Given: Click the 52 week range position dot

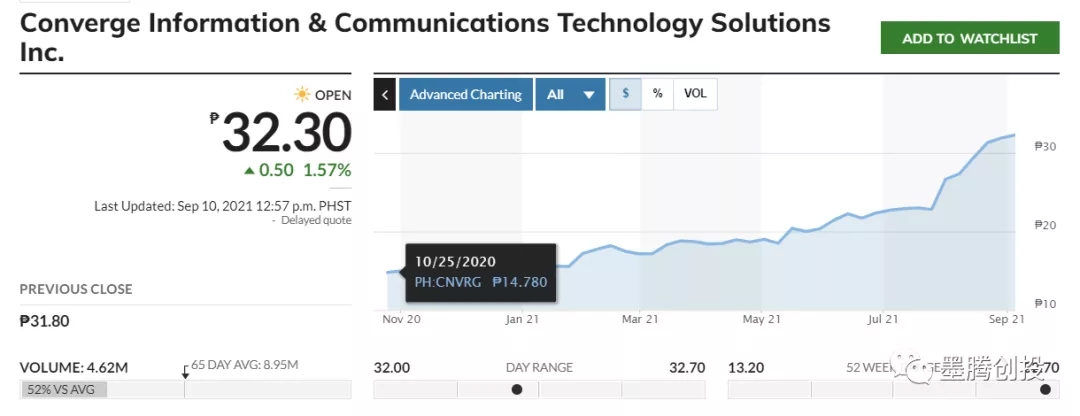Looking at the screenshot, I should tap(1044, 389).
